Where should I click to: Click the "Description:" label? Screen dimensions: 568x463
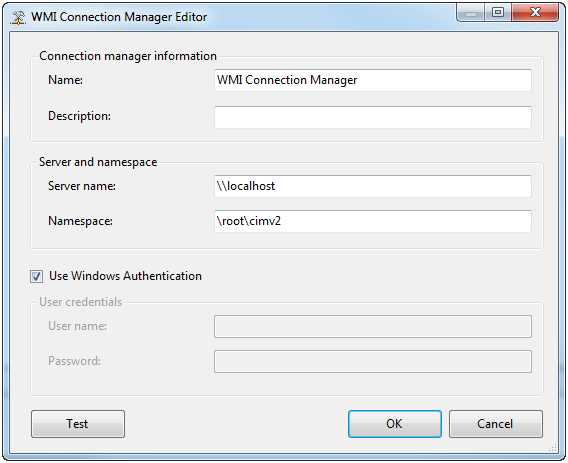click(79, 116)
